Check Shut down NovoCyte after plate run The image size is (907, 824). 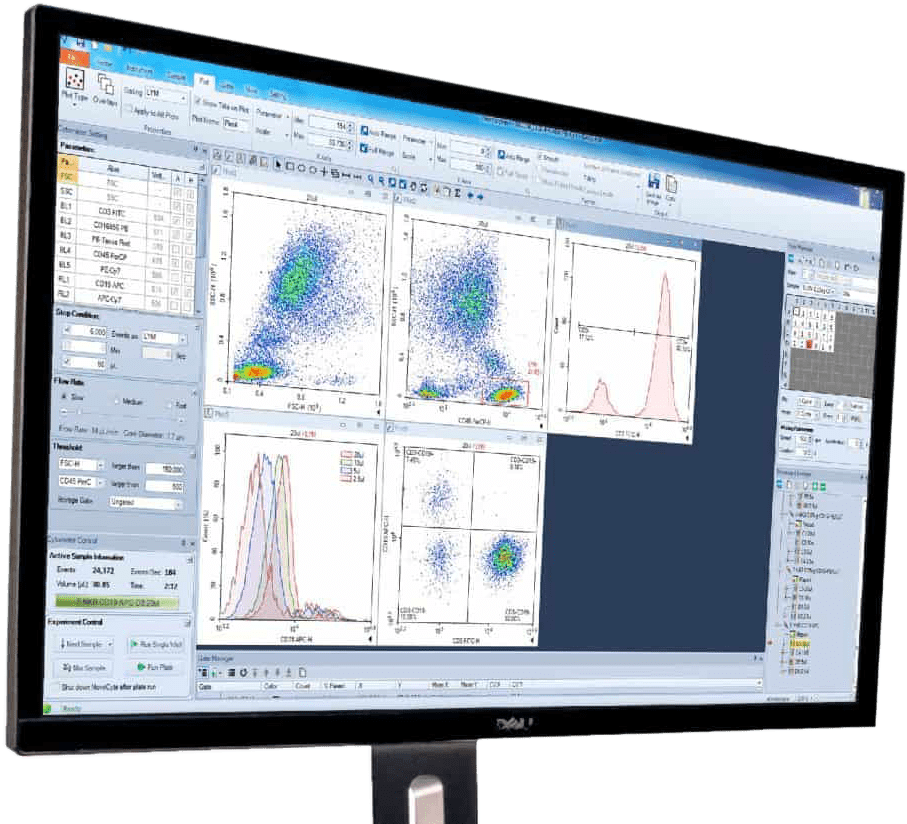(53, 688)
